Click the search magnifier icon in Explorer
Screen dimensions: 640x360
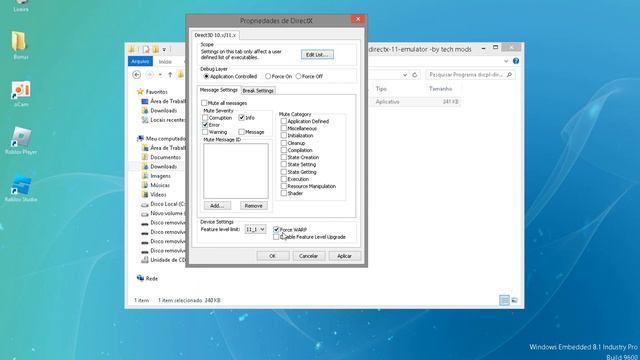[x=509, y=75]
